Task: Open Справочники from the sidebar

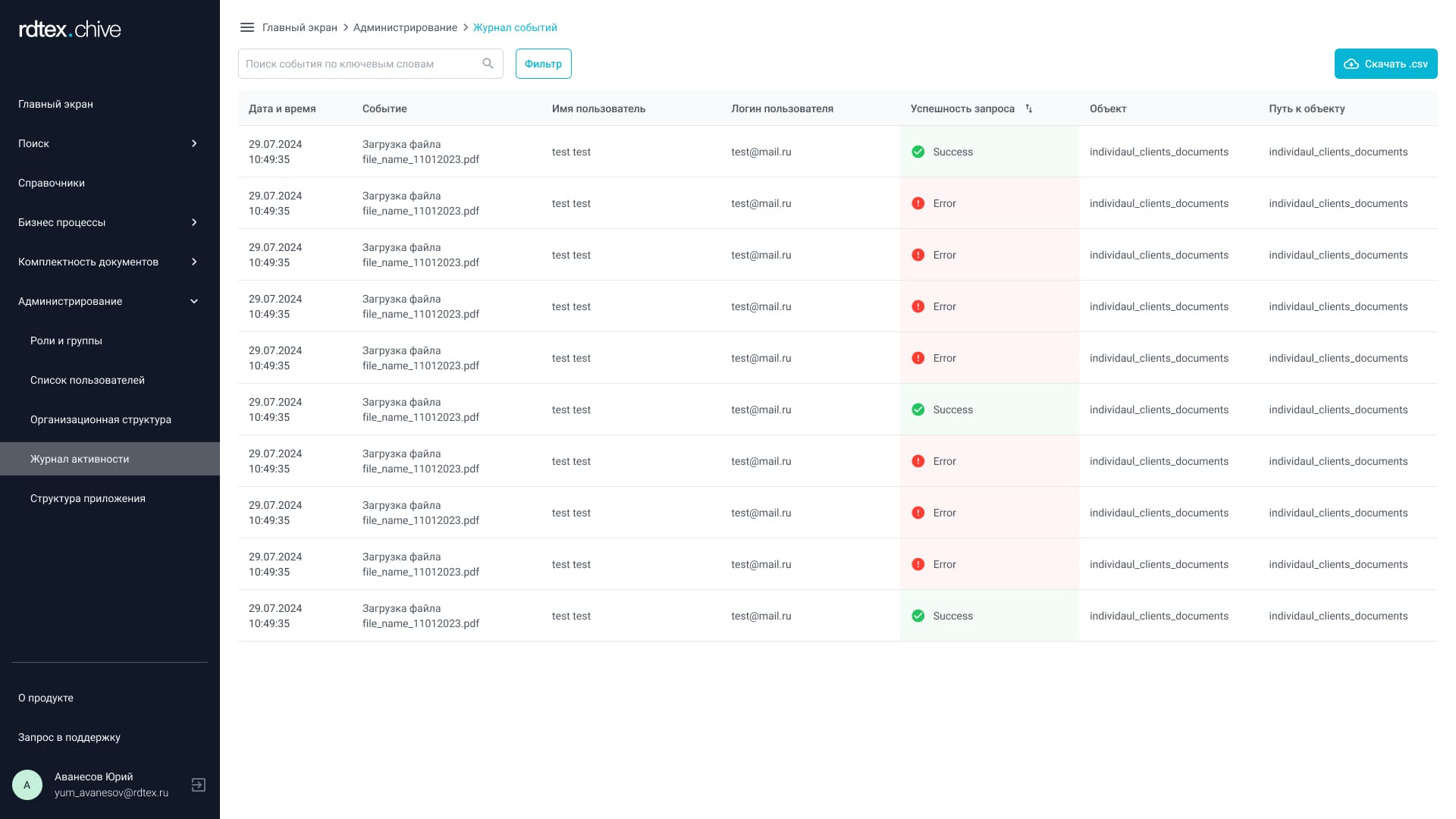Action: (52, 183)
